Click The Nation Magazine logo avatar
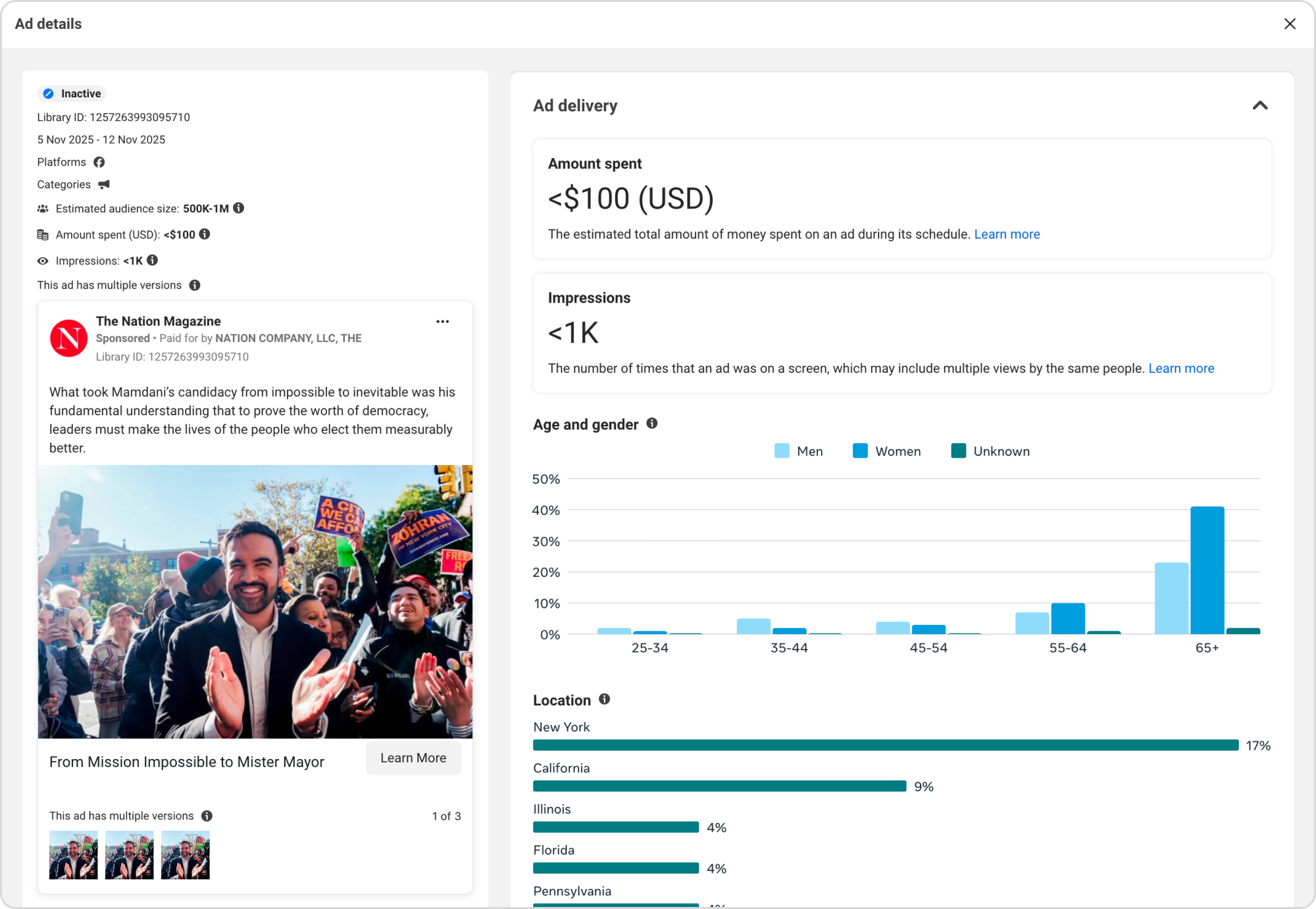This screenshot has width=1316, height=909. point(68,338)
